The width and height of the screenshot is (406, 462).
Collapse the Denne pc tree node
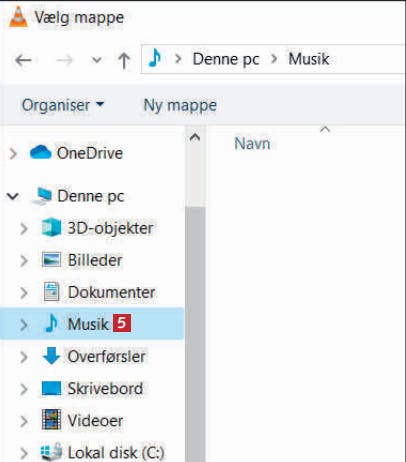click(13, 196)
